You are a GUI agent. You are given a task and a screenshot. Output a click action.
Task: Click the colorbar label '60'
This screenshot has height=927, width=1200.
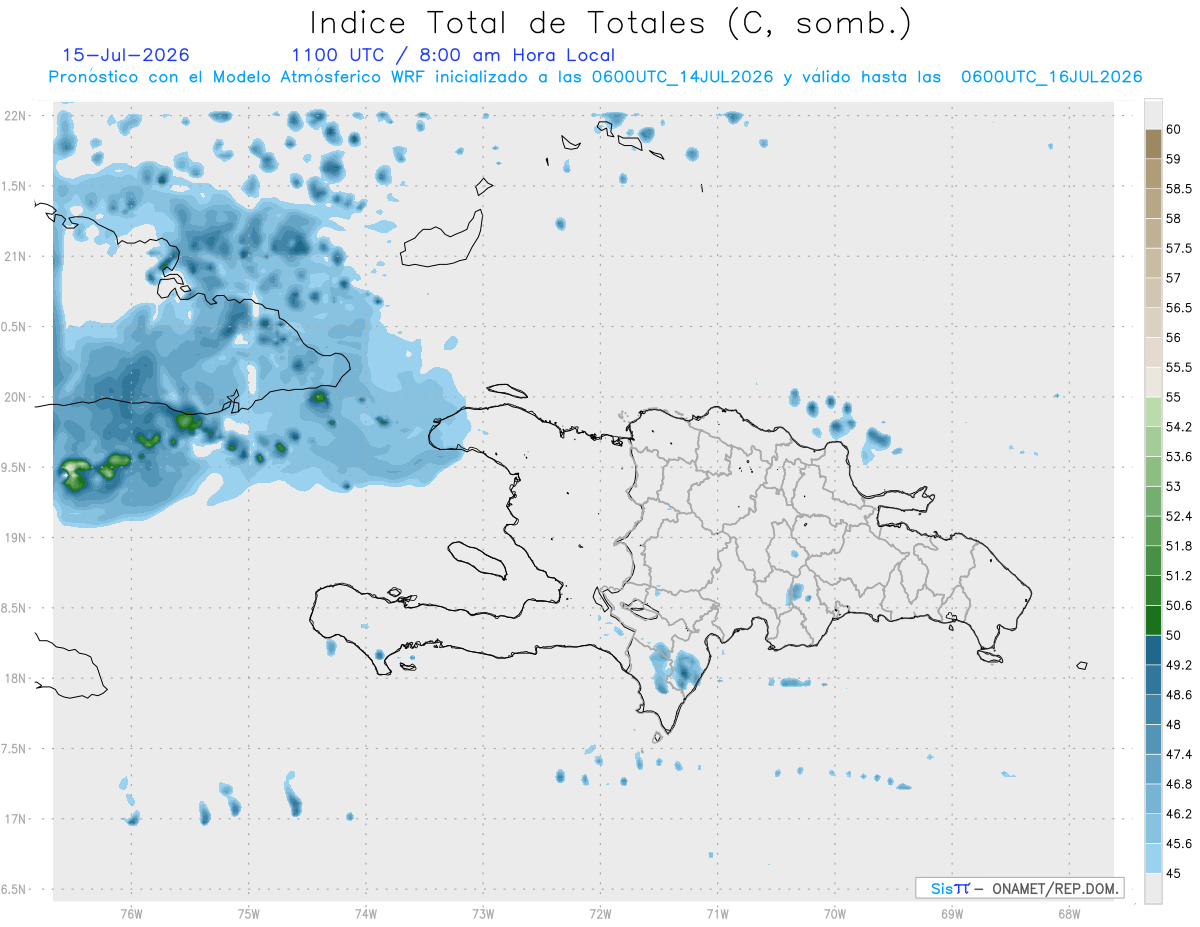coord(1173,129)
